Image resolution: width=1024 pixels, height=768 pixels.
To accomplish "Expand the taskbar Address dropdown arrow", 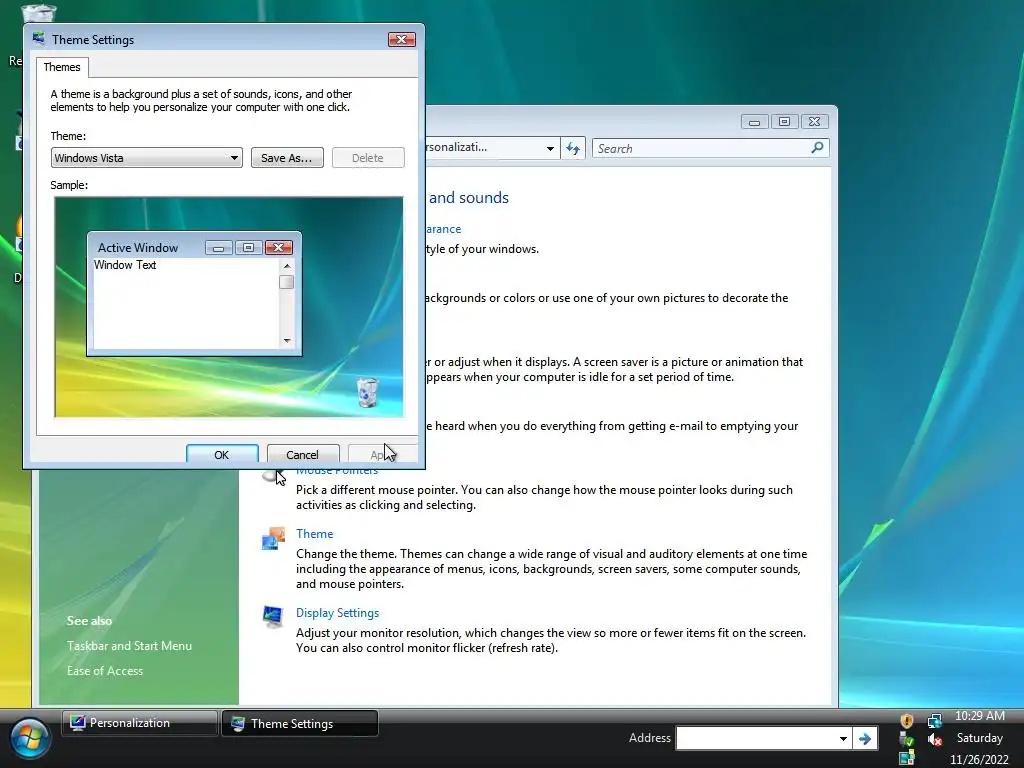I will [x=843, y=739].
